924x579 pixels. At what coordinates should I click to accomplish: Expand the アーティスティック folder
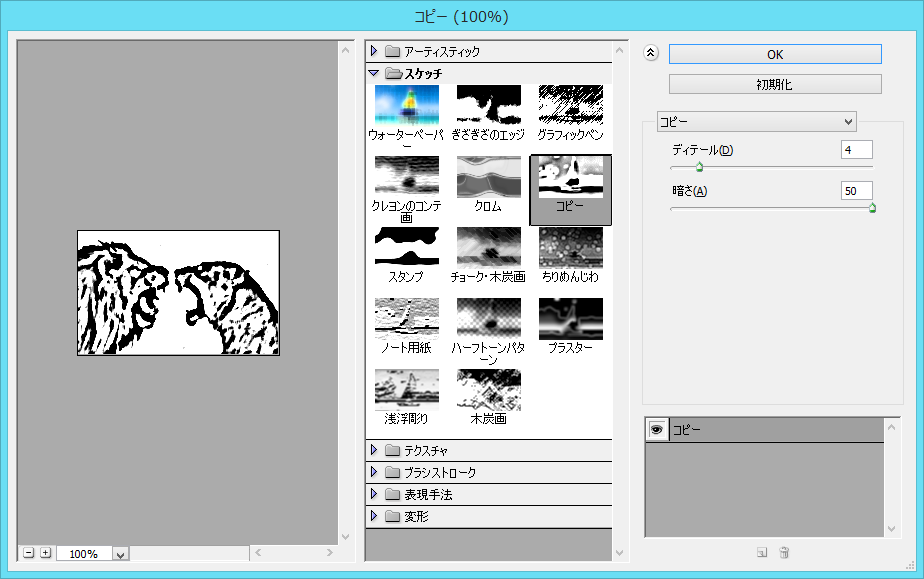(x=374, y=51)
